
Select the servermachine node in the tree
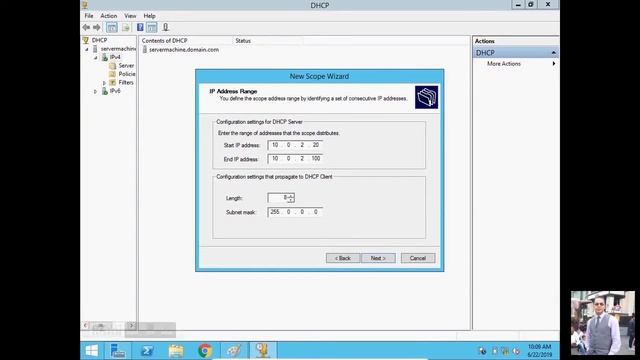tap(118, 49)
